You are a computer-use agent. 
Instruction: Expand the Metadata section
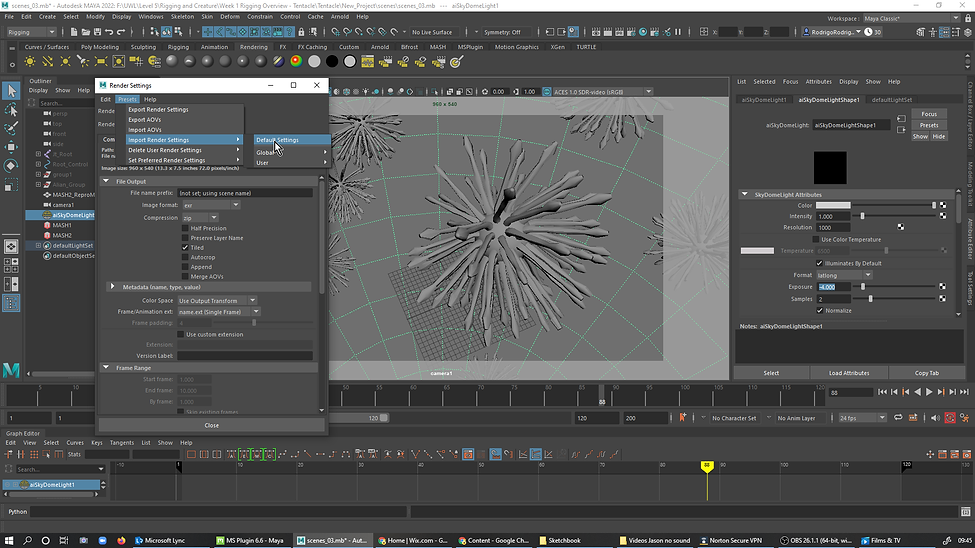pyautogui.click(x=113, y=287)
